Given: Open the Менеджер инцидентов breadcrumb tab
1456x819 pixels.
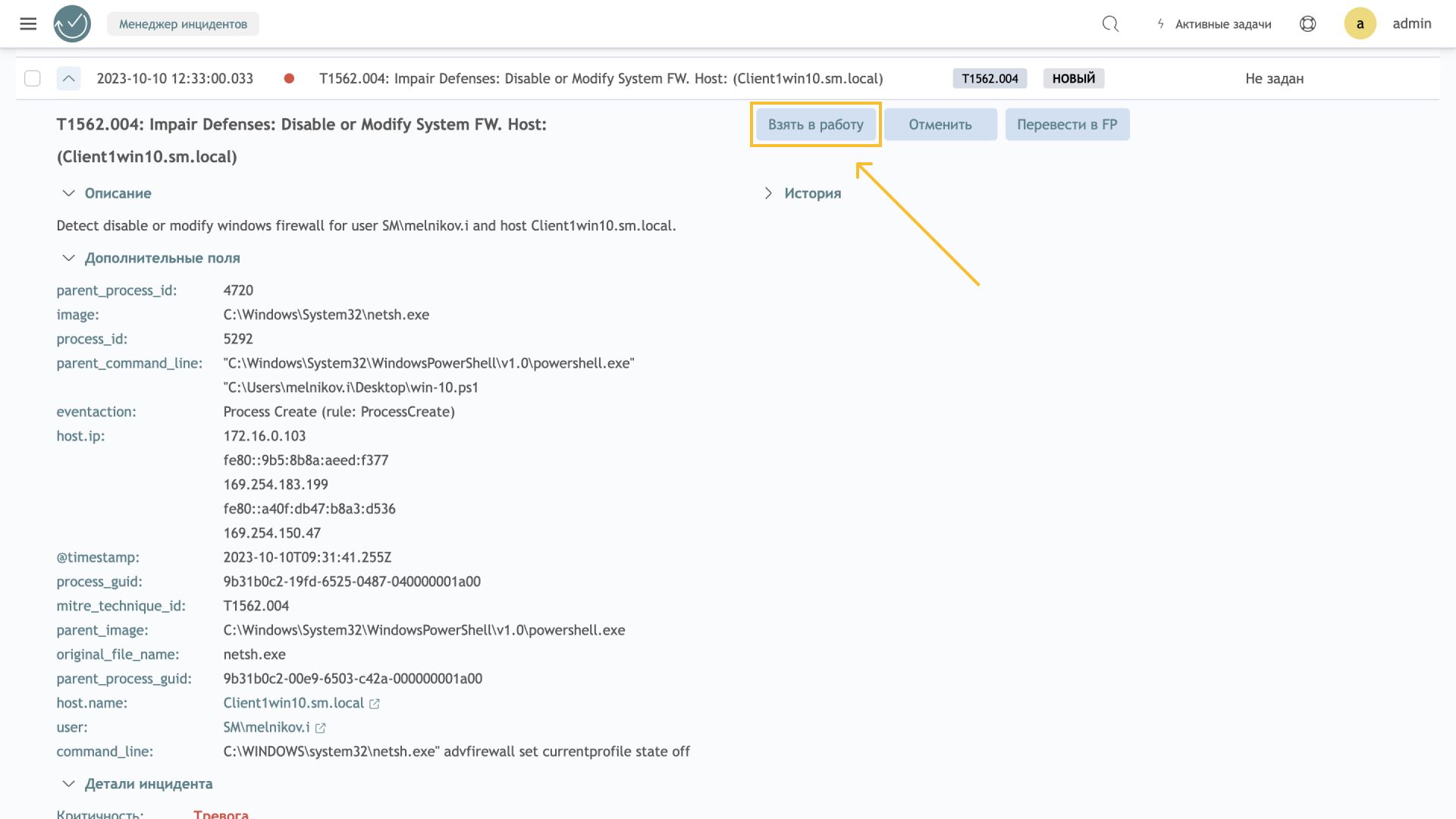Looking at the screenshot, I should click(183, 24).
